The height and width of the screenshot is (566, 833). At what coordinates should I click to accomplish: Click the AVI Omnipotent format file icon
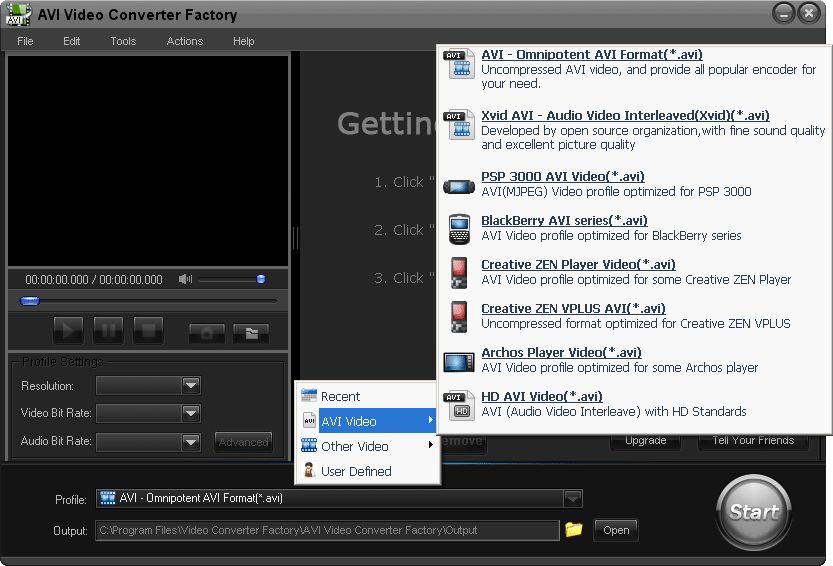pyautogui.click(x=460, y=64)
